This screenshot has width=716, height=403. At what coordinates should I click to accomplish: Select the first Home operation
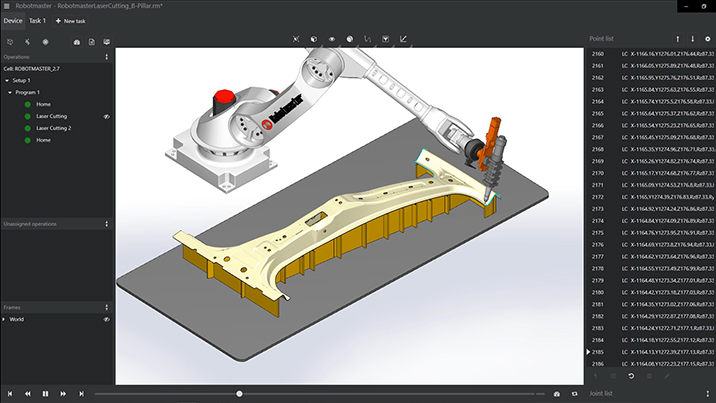point(43,105)
